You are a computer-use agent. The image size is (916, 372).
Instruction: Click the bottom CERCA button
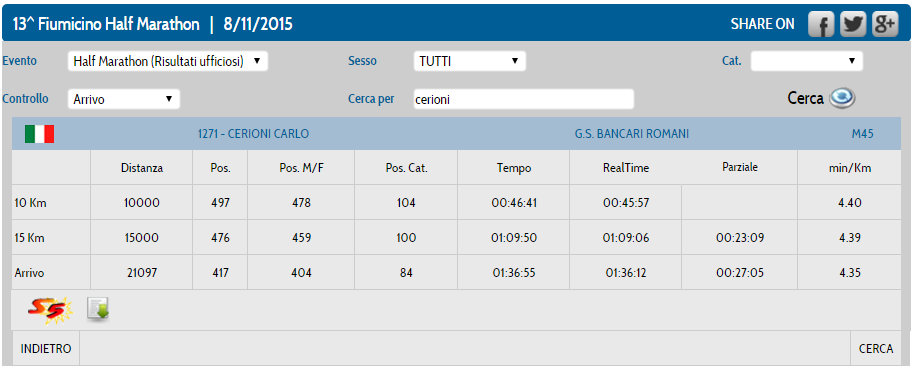(876, 349)
